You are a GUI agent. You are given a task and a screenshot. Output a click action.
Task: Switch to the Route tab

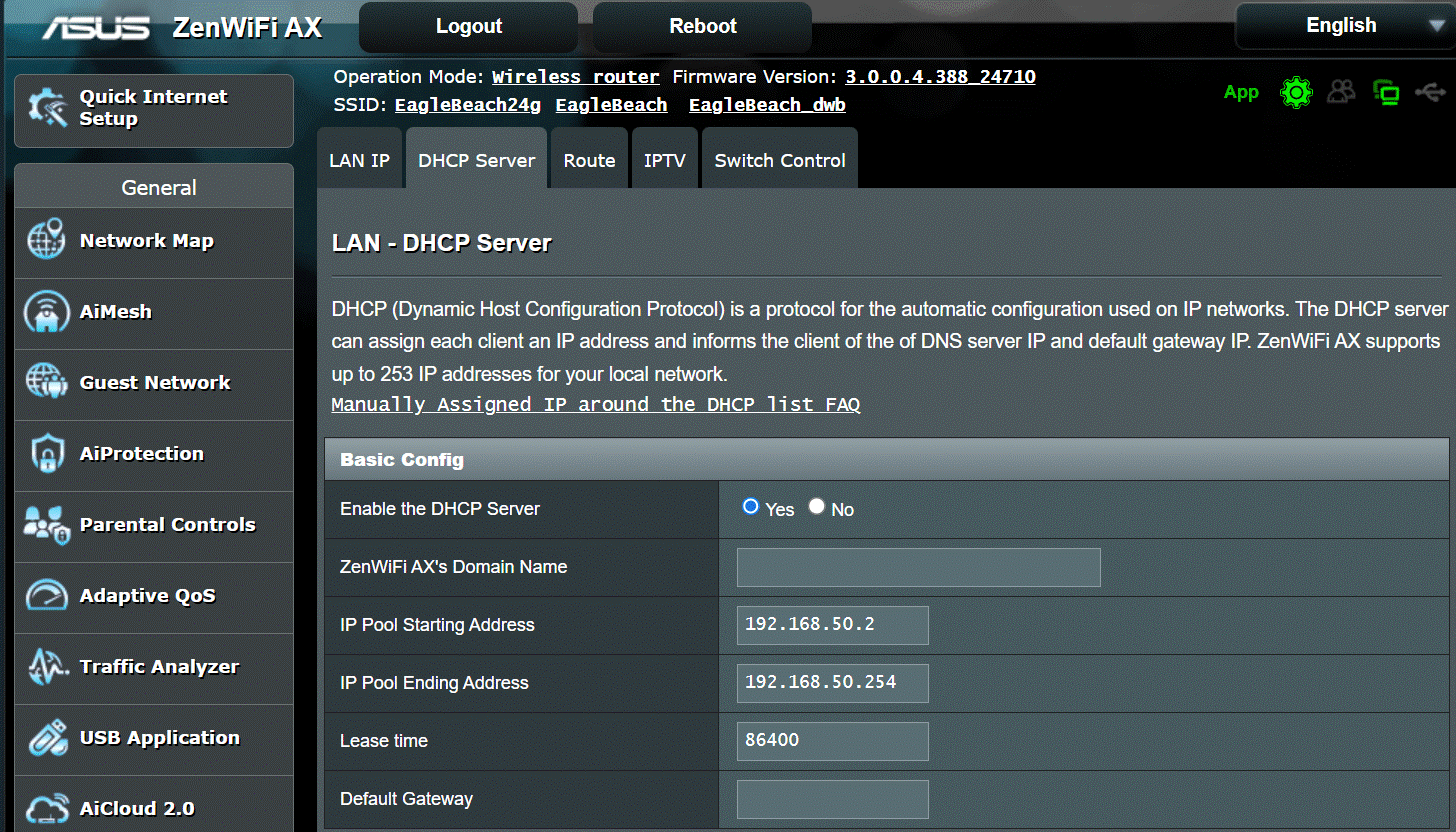click(x=589, y=160)
